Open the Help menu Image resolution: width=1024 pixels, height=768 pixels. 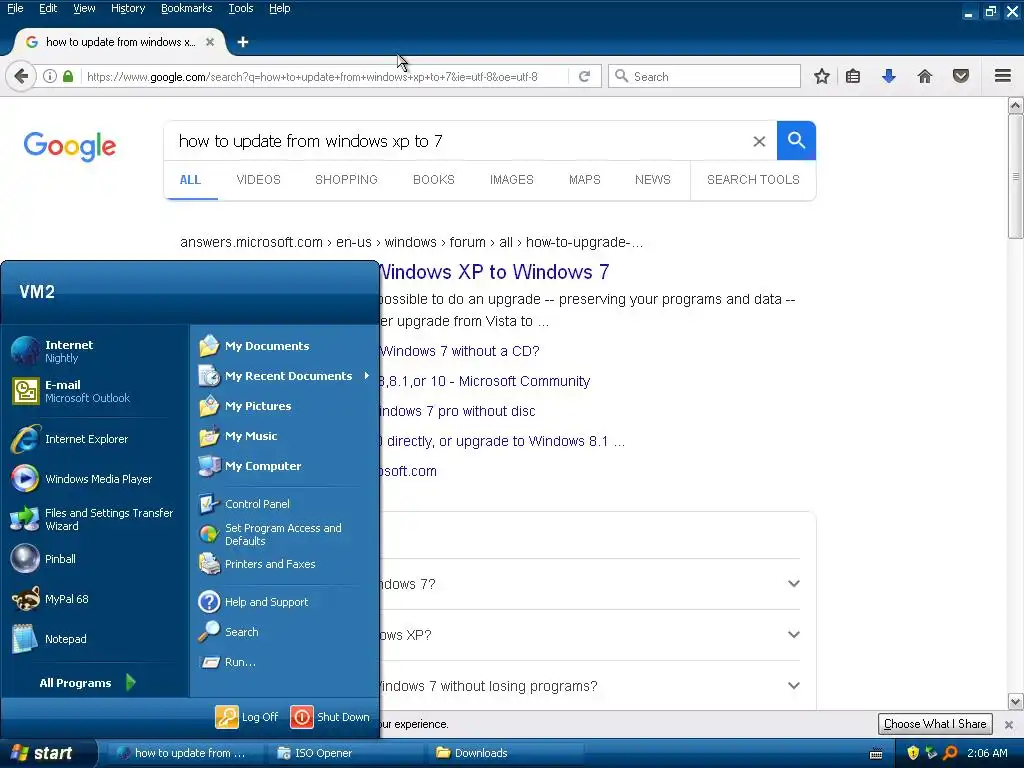coord(280,8)
